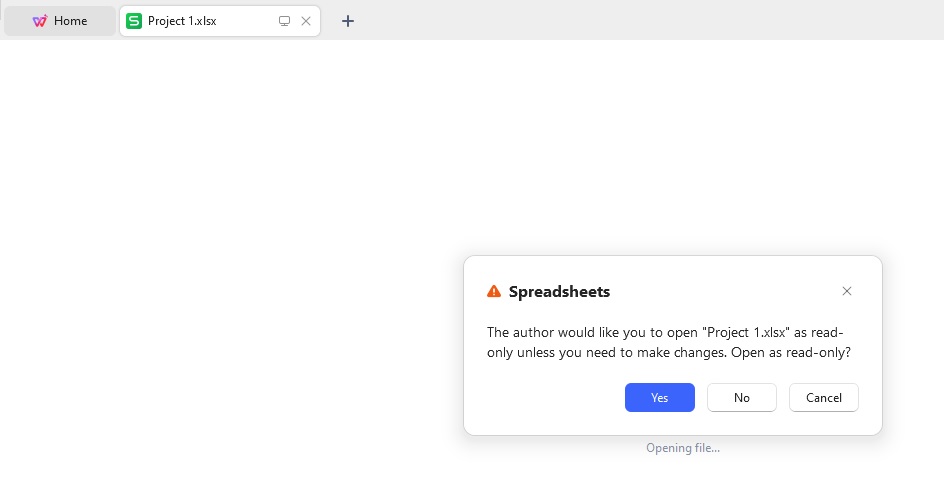Viewport: 944px width, 478px height.
Task: Select the Project 1.xlsx tab title
Action: (182, 21)
